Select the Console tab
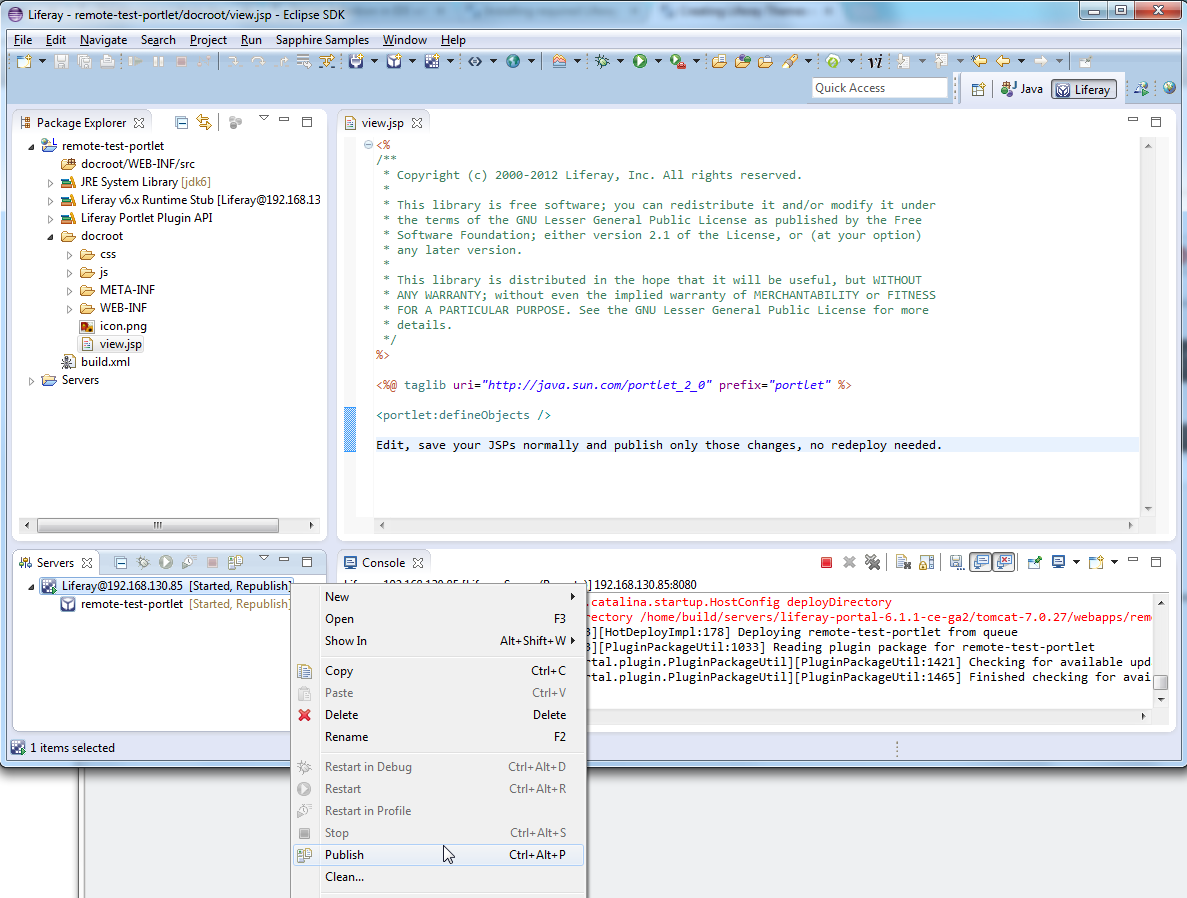The height and width of the screenshot is (898, 1187). (x=383, y=563)
